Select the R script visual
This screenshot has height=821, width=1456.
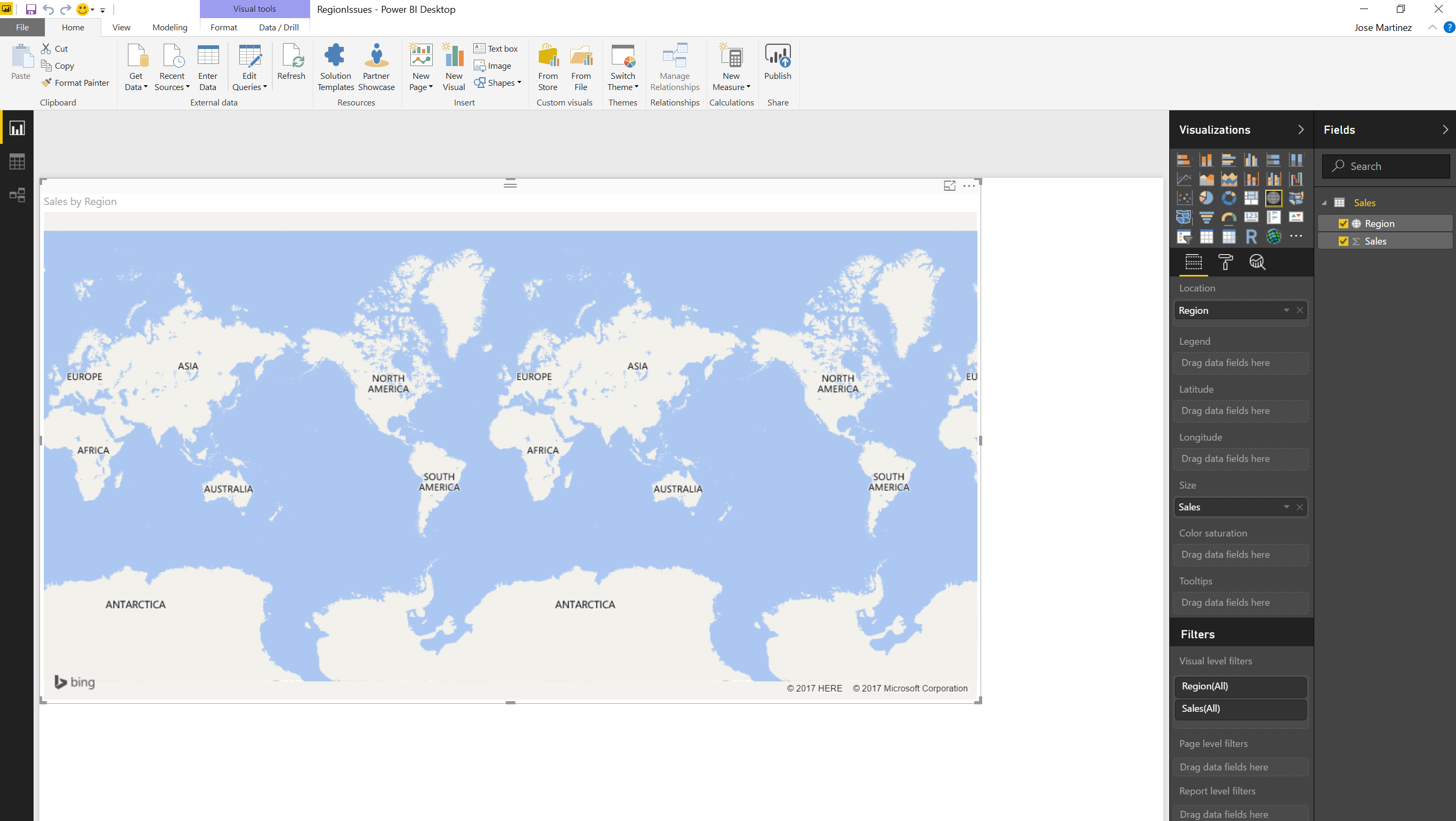coord(1251,237)
